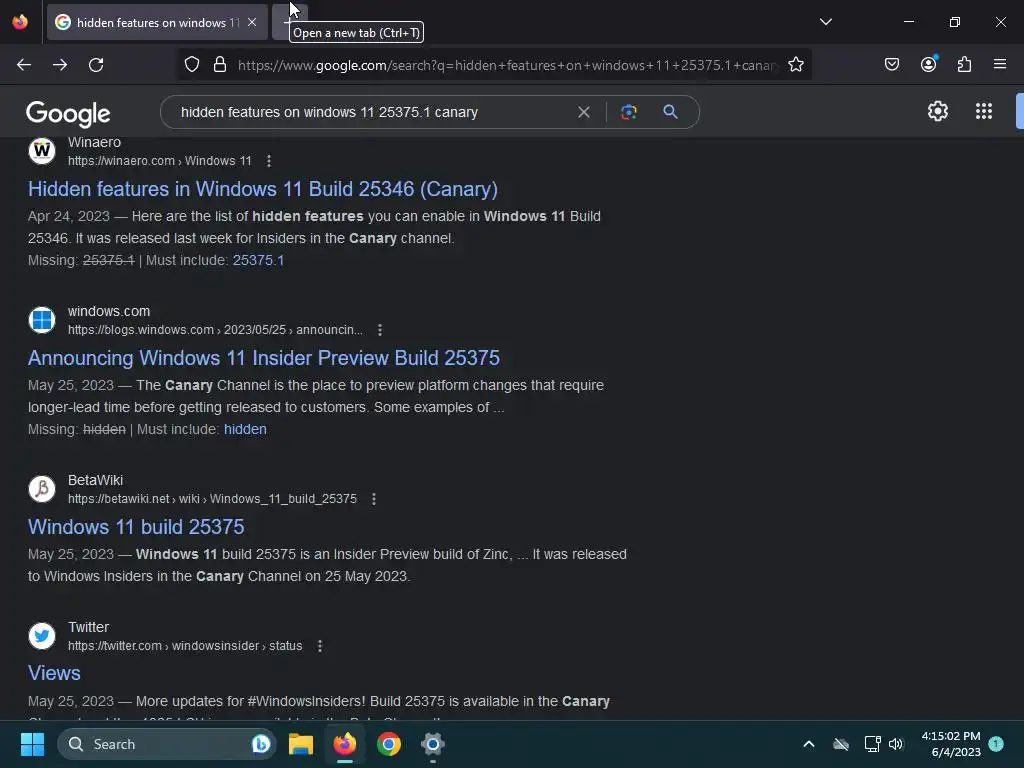Screen dimensions: 1024x768
Task: Click the Firefox View icon at tab strip start
Action: pyautogui.click(x=20, y=22)
